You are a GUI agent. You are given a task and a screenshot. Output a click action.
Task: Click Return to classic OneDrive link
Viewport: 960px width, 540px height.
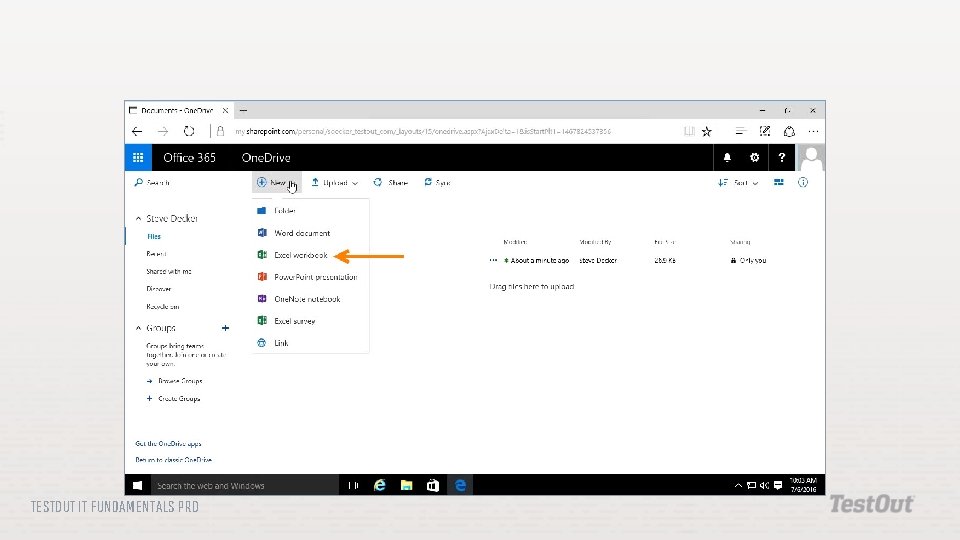pos(173,460)
